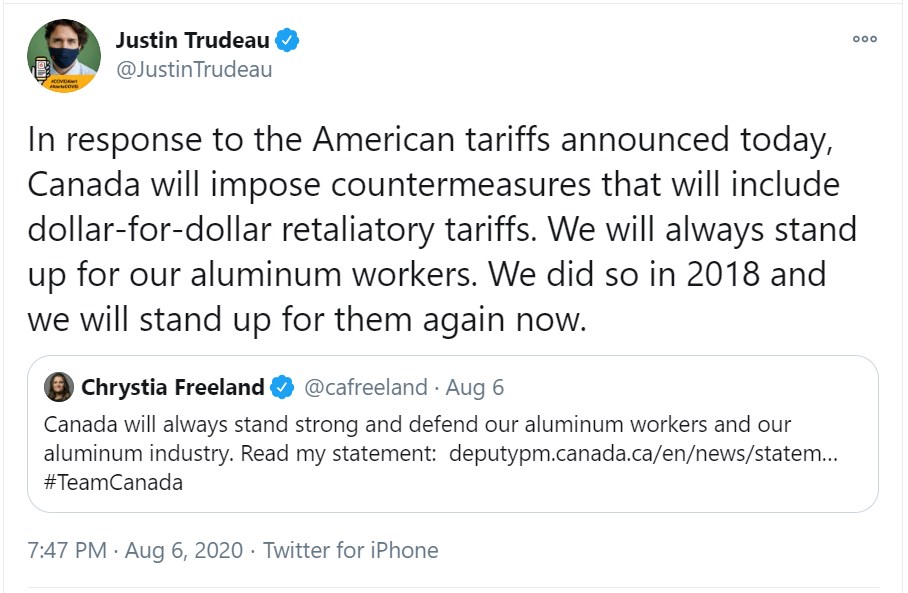Click the Twitter for iPhone source label
This screenshot has height=593, width=908.
pyautogui.click(x=350, y=550)
